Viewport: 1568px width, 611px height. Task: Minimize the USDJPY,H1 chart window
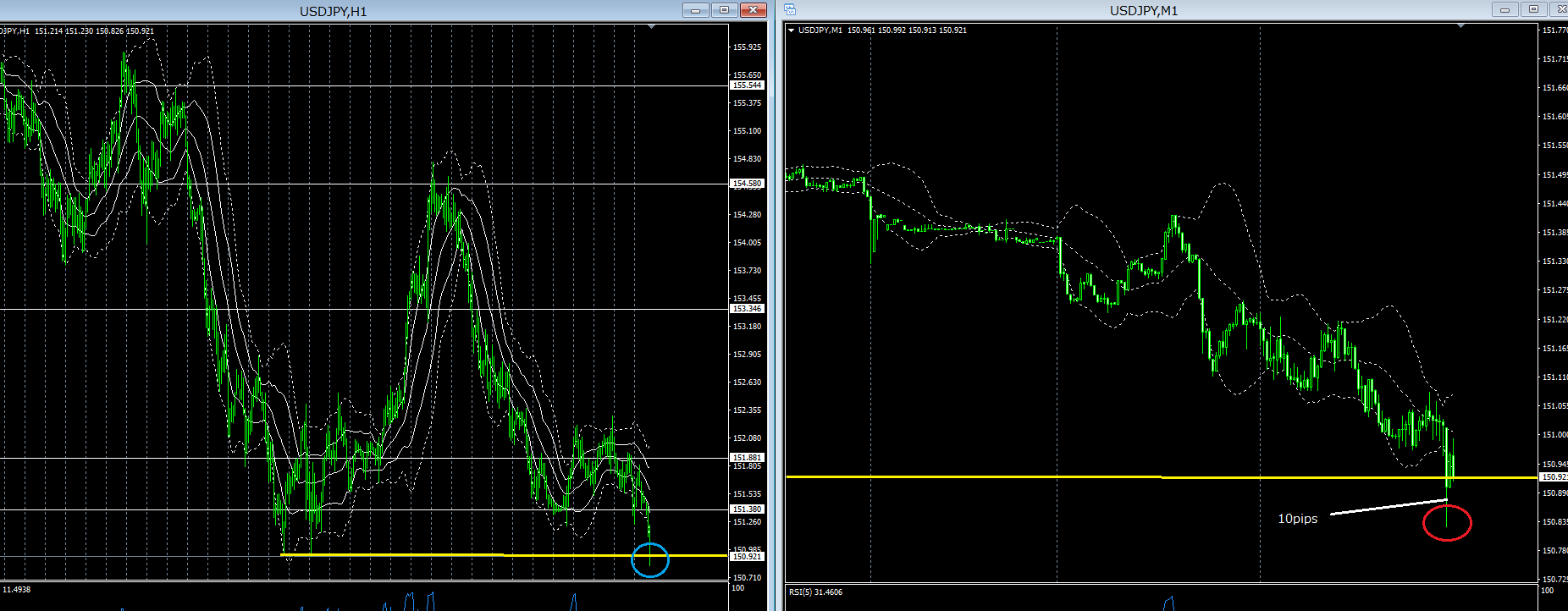pyautogui.click(x=696, y=10)
